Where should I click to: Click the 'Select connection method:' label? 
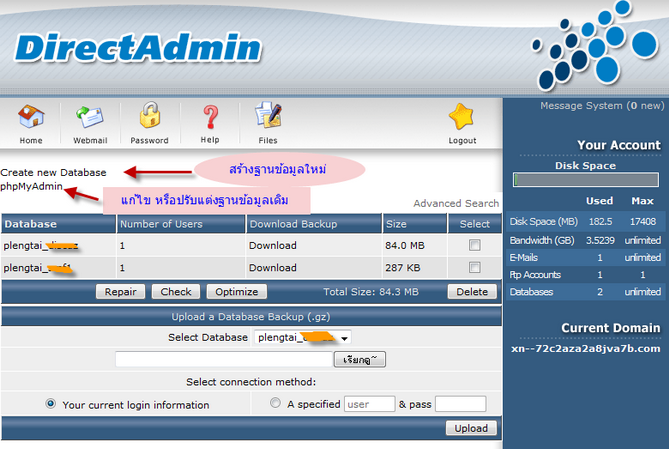click(x=251, y=382)
